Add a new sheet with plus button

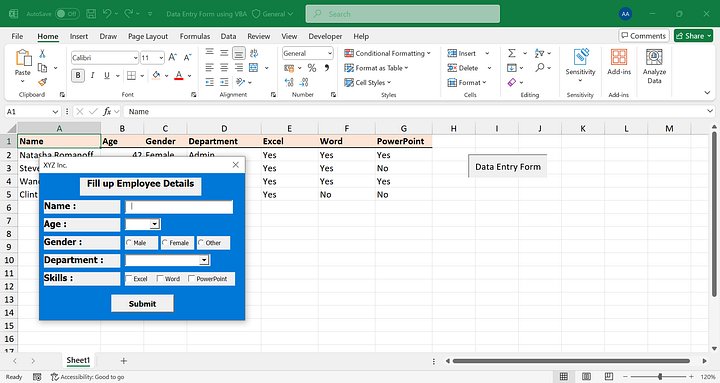click(124, 361)
